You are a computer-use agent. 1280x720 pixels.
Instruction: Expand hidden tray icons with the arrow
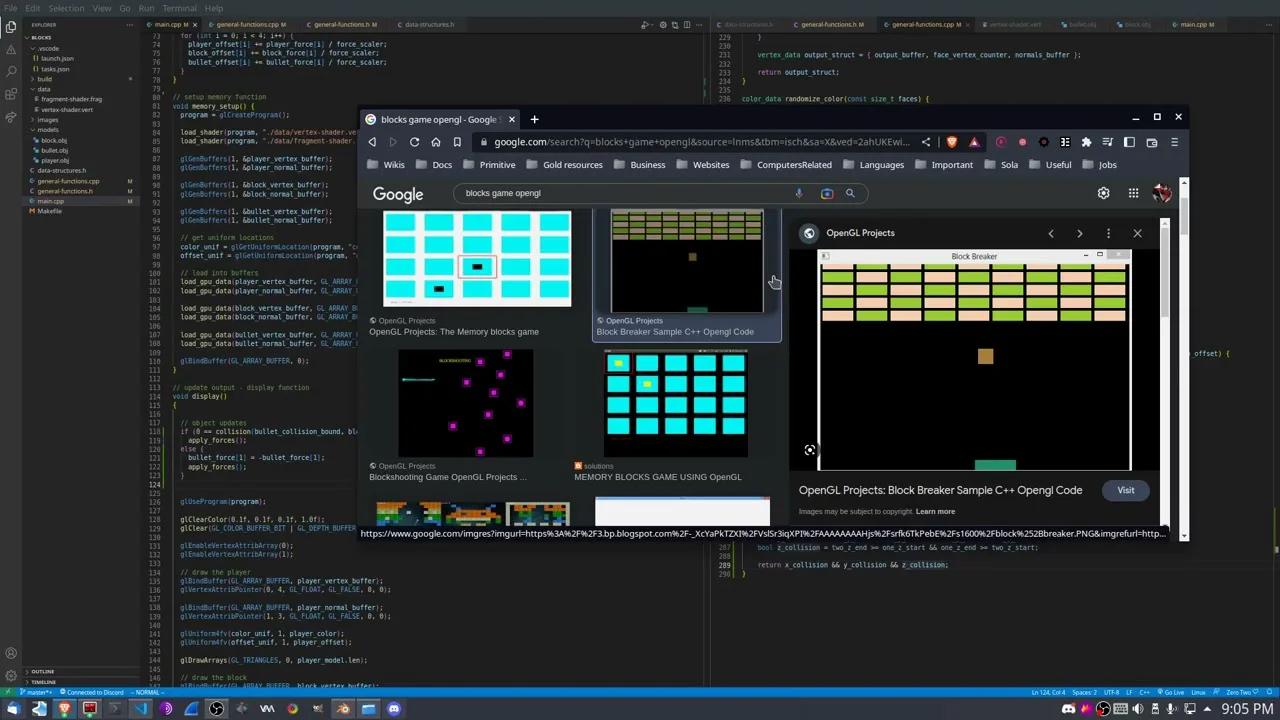coord(1207,709)
